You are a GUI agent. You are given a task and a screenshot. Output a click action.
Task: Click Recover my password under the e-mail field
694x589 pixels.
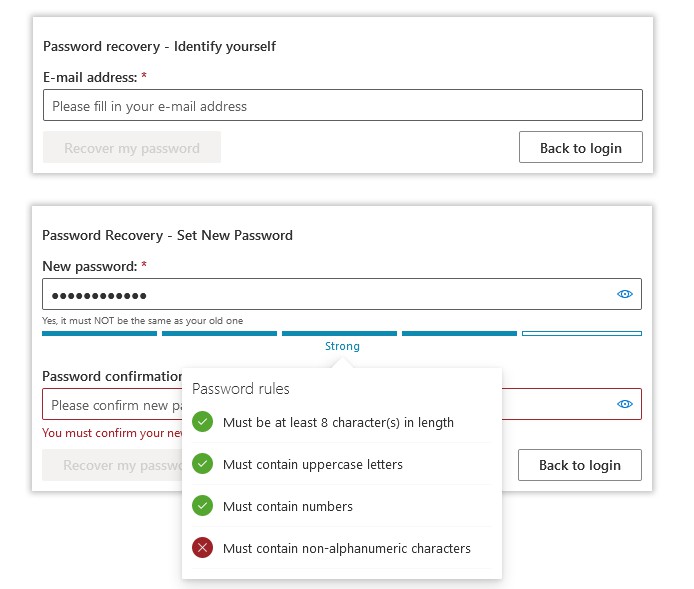[132, 148]
